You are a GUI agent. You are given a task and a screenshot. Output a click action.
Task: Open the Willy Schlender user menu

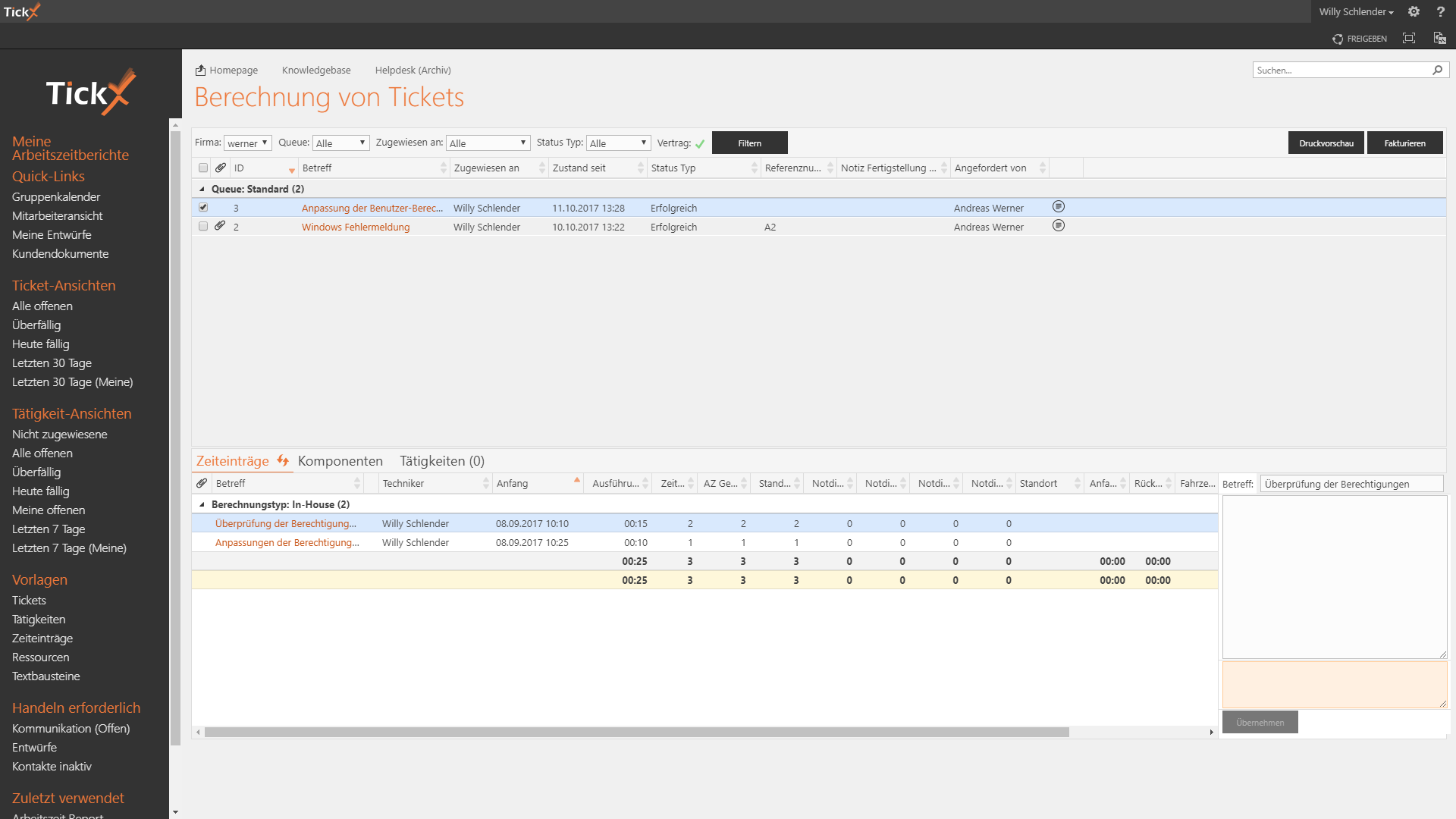click(x=1356, y=11)
